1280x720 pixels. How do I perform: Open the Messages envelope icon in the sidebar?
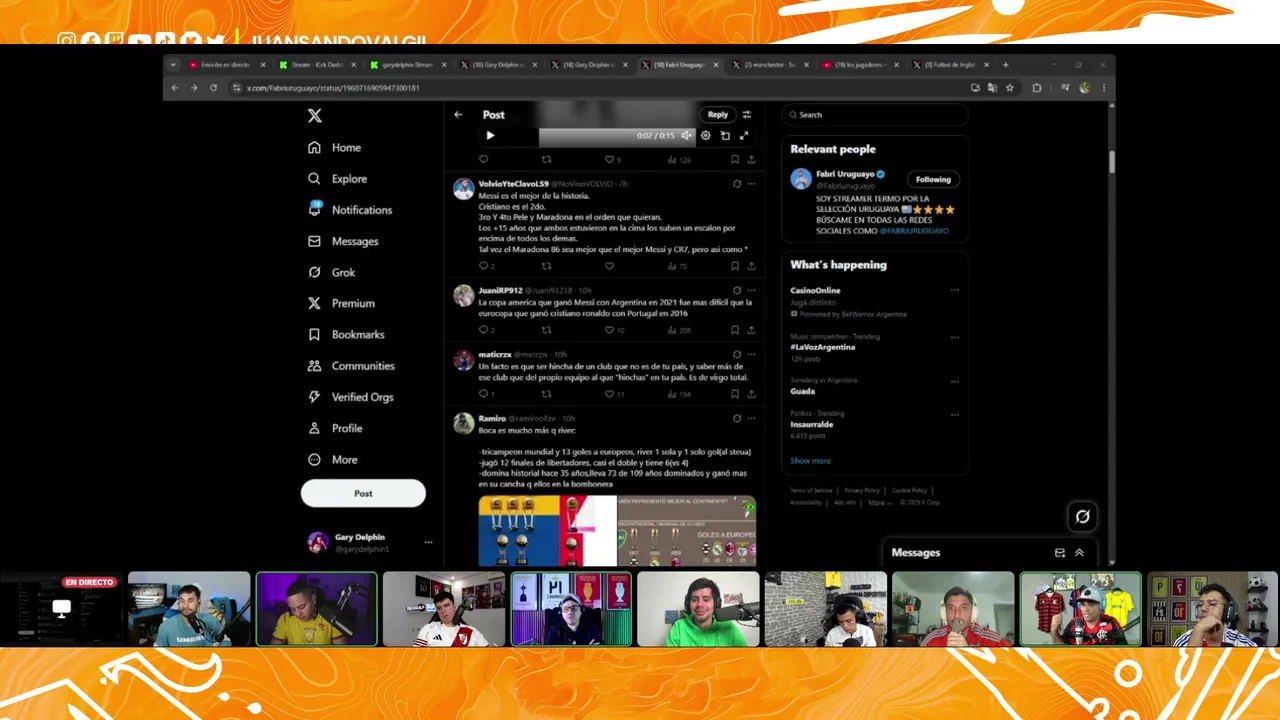click(x=314, y=241)
